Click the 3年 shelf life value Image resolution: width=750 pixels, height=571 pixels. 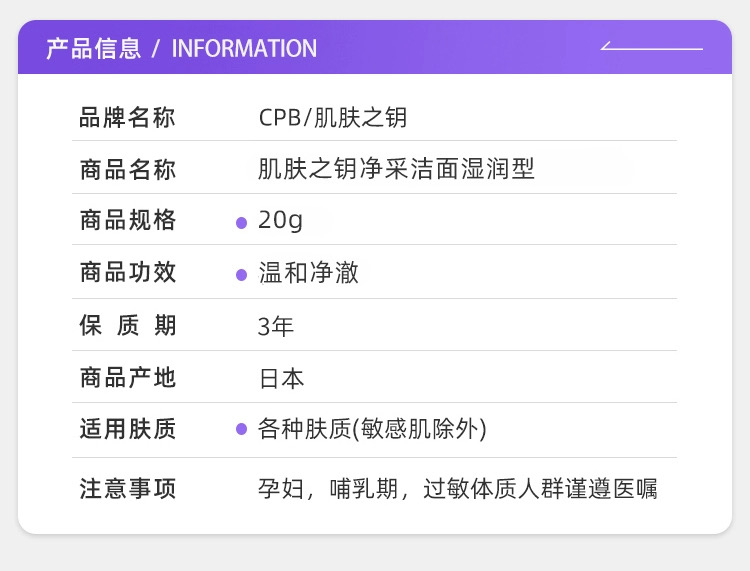[x=276, y=326]
